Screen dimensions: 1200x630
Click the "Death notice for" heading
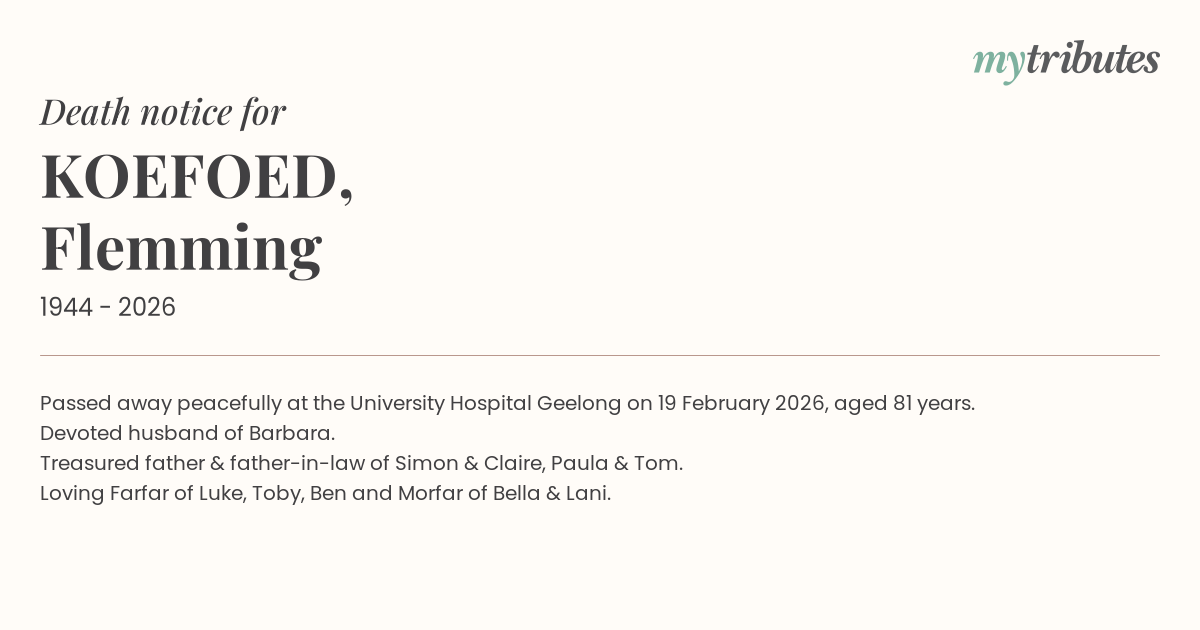click(163, 112)
